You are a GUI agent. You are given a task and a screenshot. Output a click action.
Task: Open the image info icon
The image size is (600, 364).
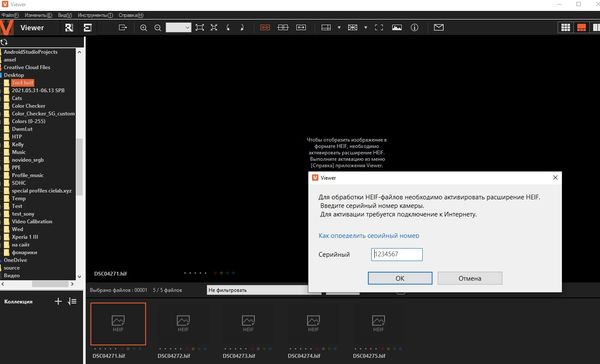(414, 28)
